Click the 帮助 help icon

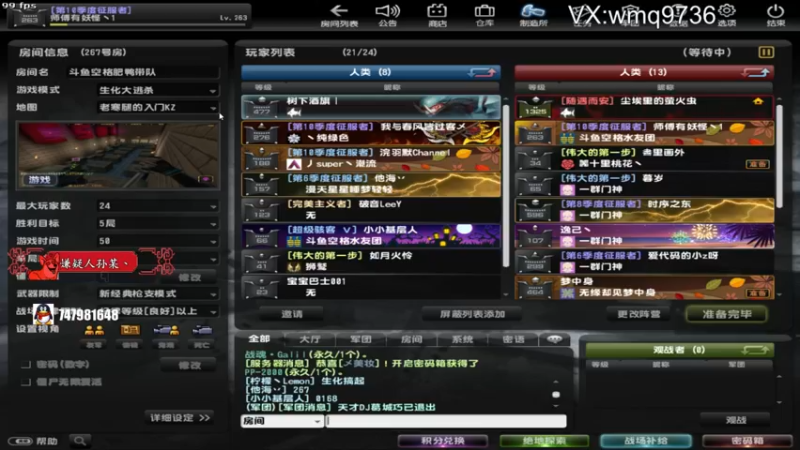pyautogui.click(x=33, y=441)
